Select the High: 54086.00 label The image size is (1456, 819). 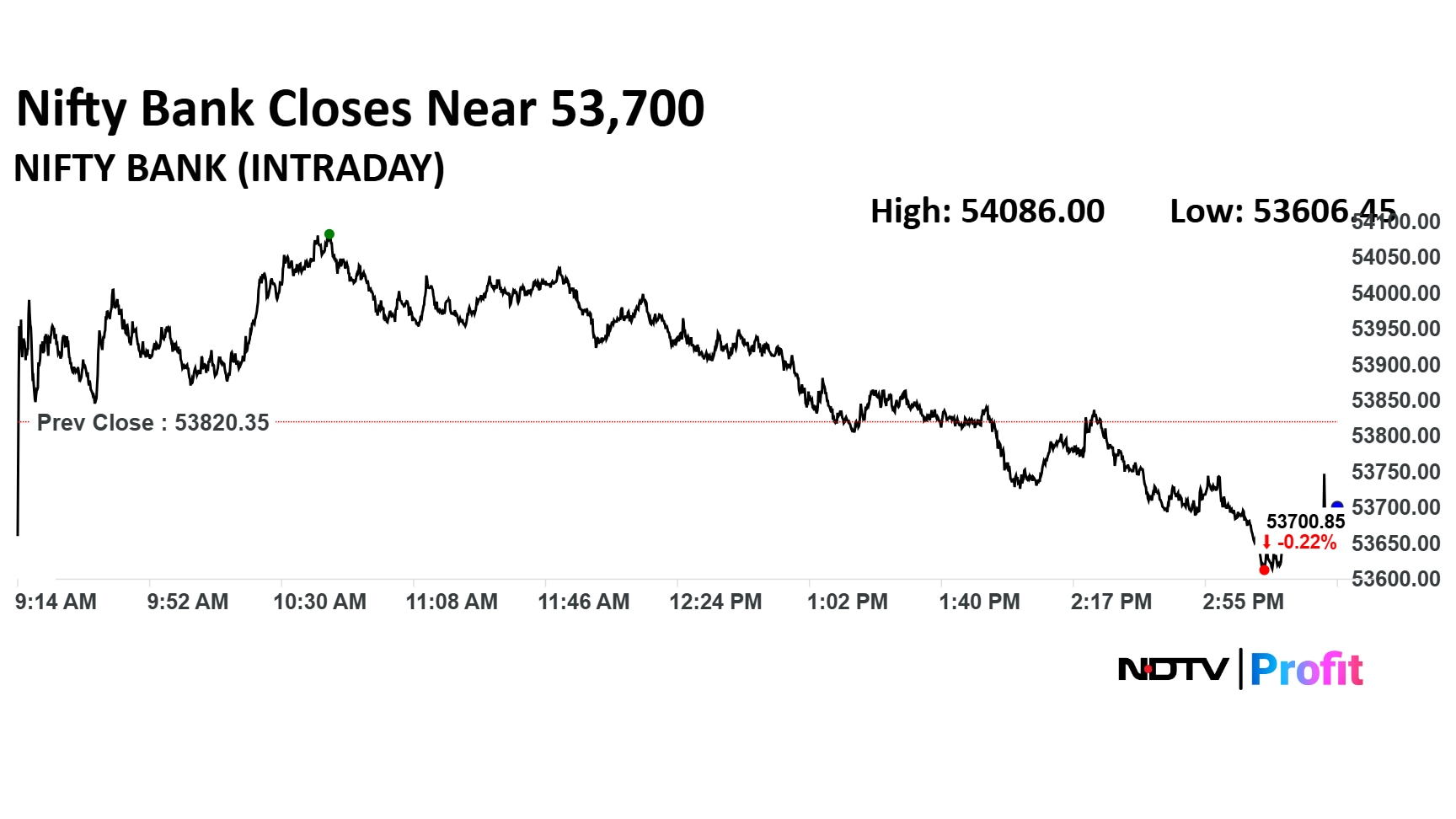tap(987, 211)
